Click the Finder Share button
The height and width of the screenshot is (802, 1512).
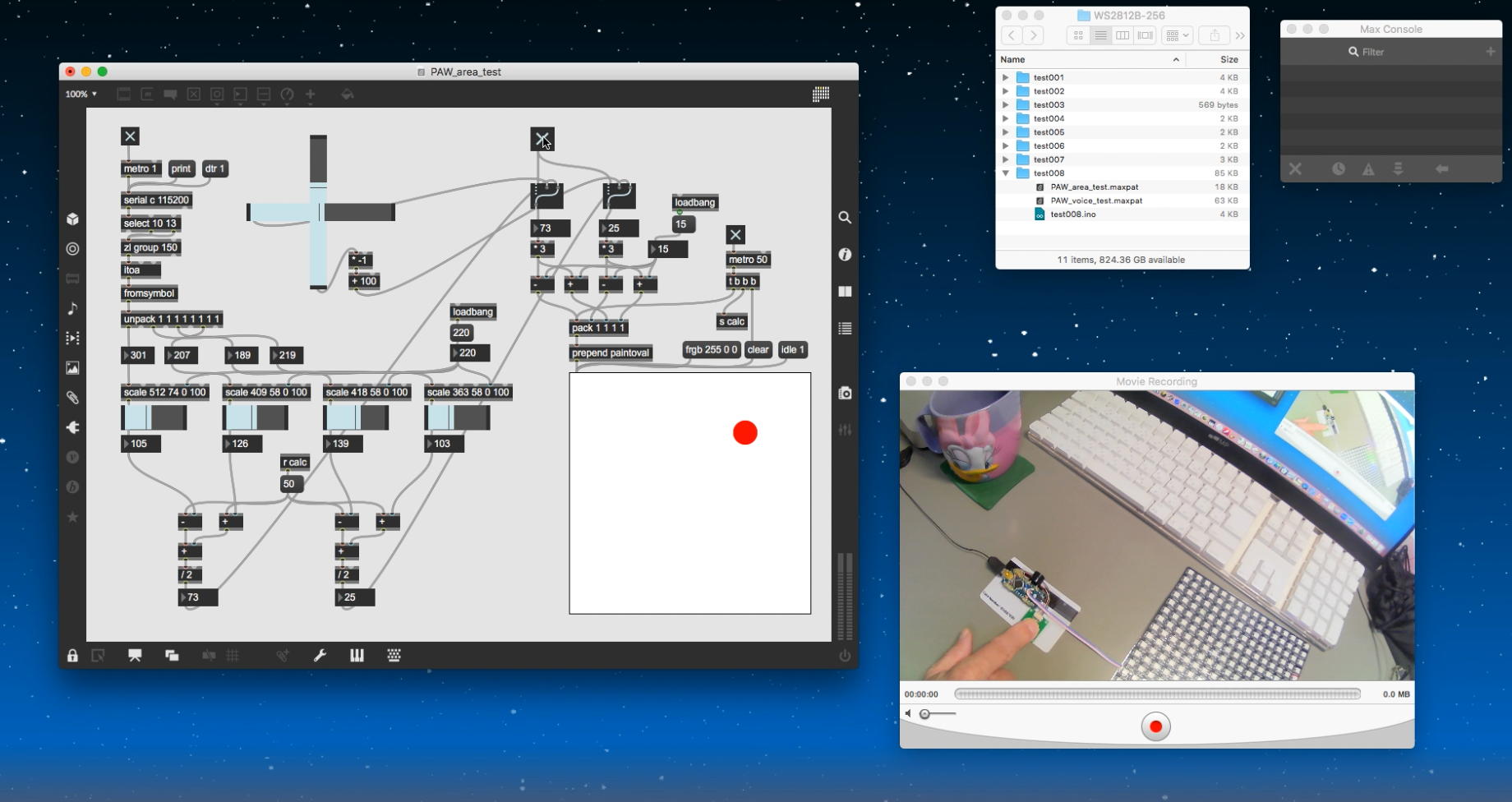(x=1214, y=35)
